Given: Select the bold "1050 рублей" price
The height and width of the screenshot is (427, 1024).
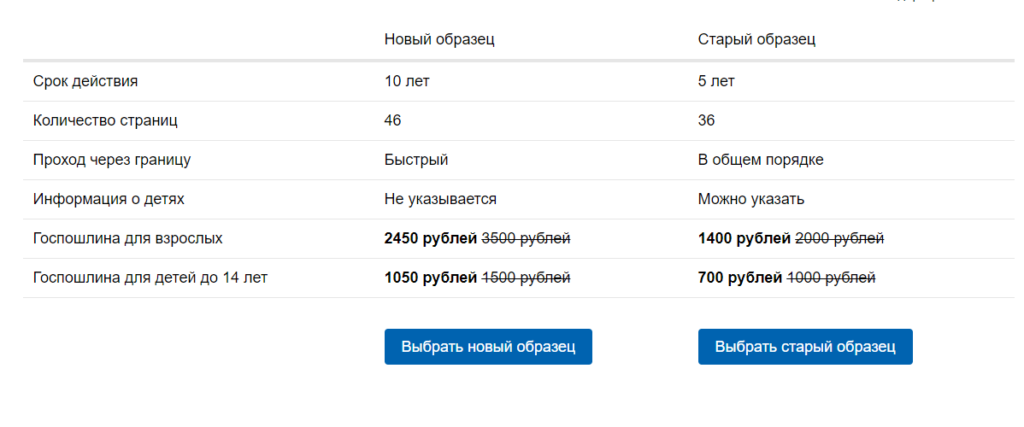Looking at the screenshot, I should 430,278.
